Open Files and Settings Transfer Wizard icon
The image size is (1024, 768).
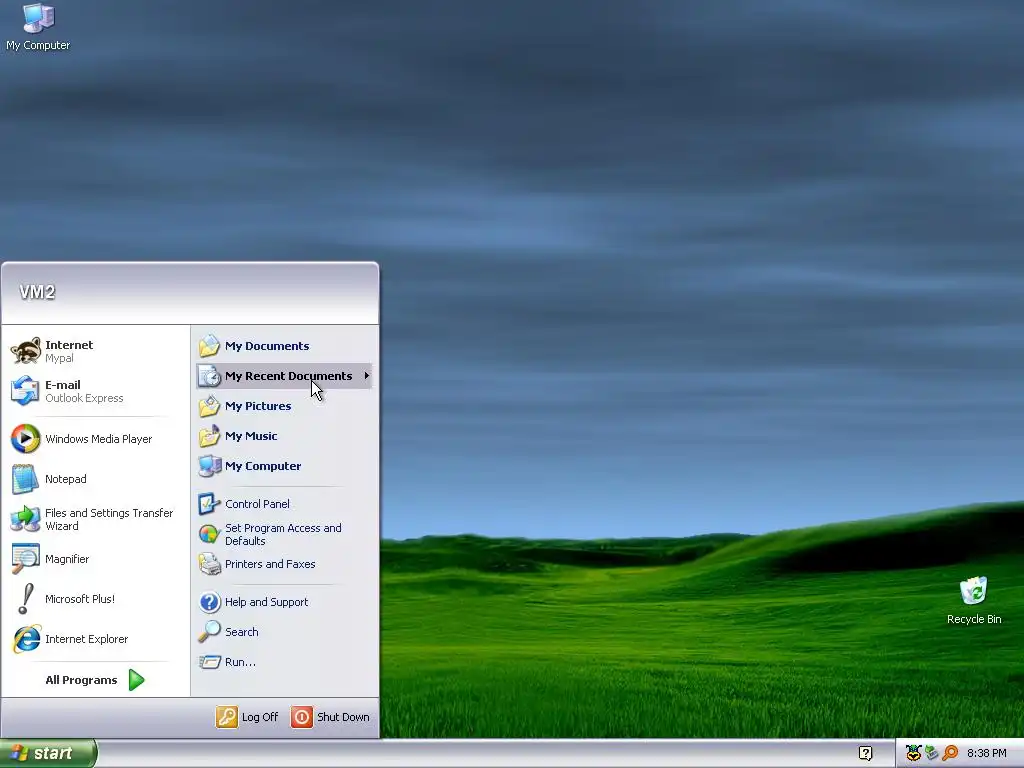coord(25,519)
